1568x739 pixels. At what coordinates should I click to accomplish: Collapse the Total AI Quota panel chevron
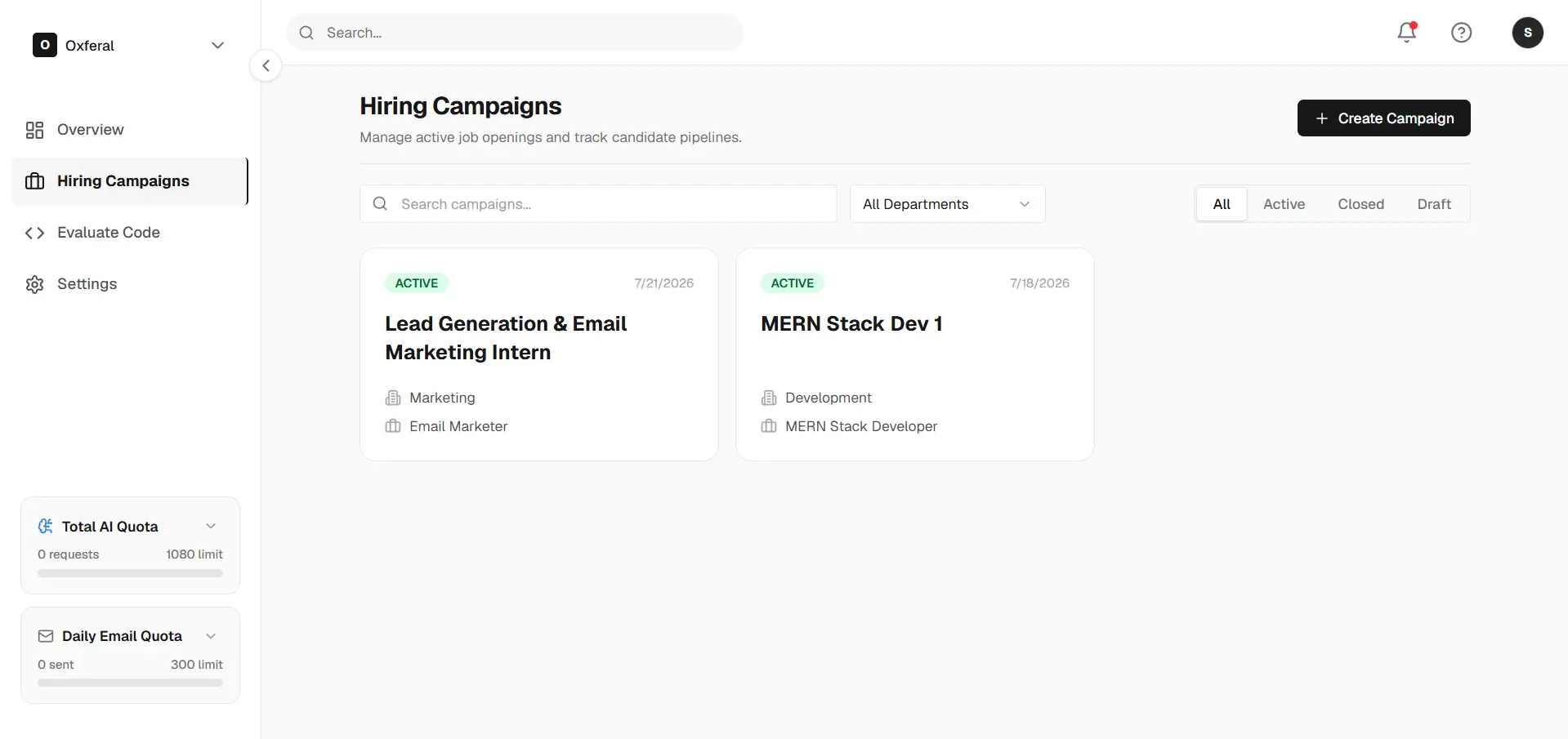[x=211, y=526]
